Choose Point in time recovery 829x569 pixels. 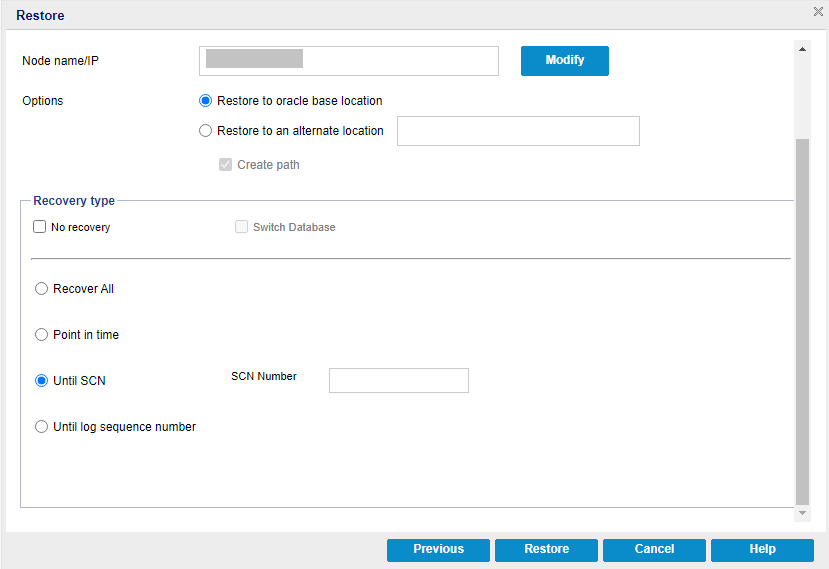pos(42,335)
